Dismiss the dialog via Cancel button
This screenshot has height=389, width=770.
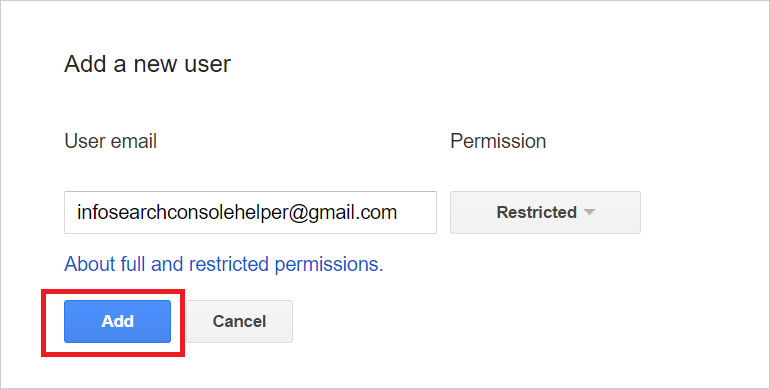click(x=239, y=321)
